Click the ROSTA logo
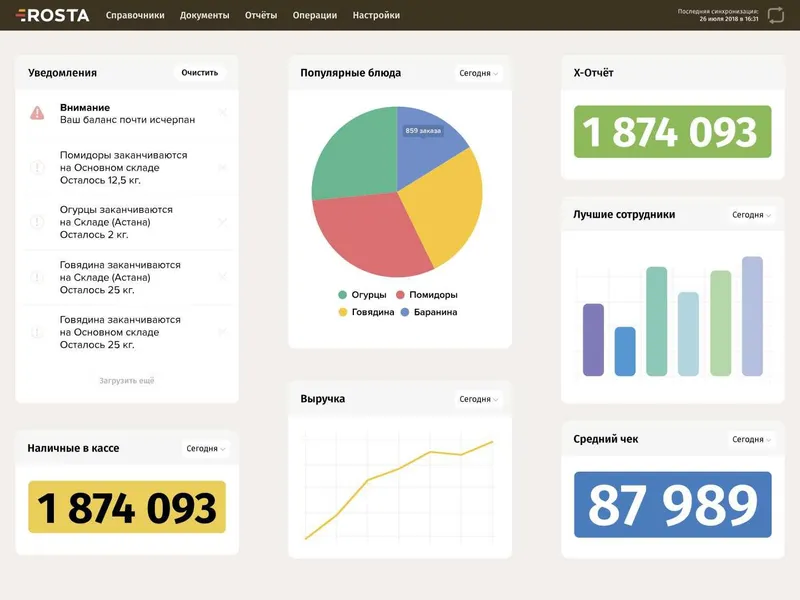Screen dimensions: 800x600 pos(53,15)
